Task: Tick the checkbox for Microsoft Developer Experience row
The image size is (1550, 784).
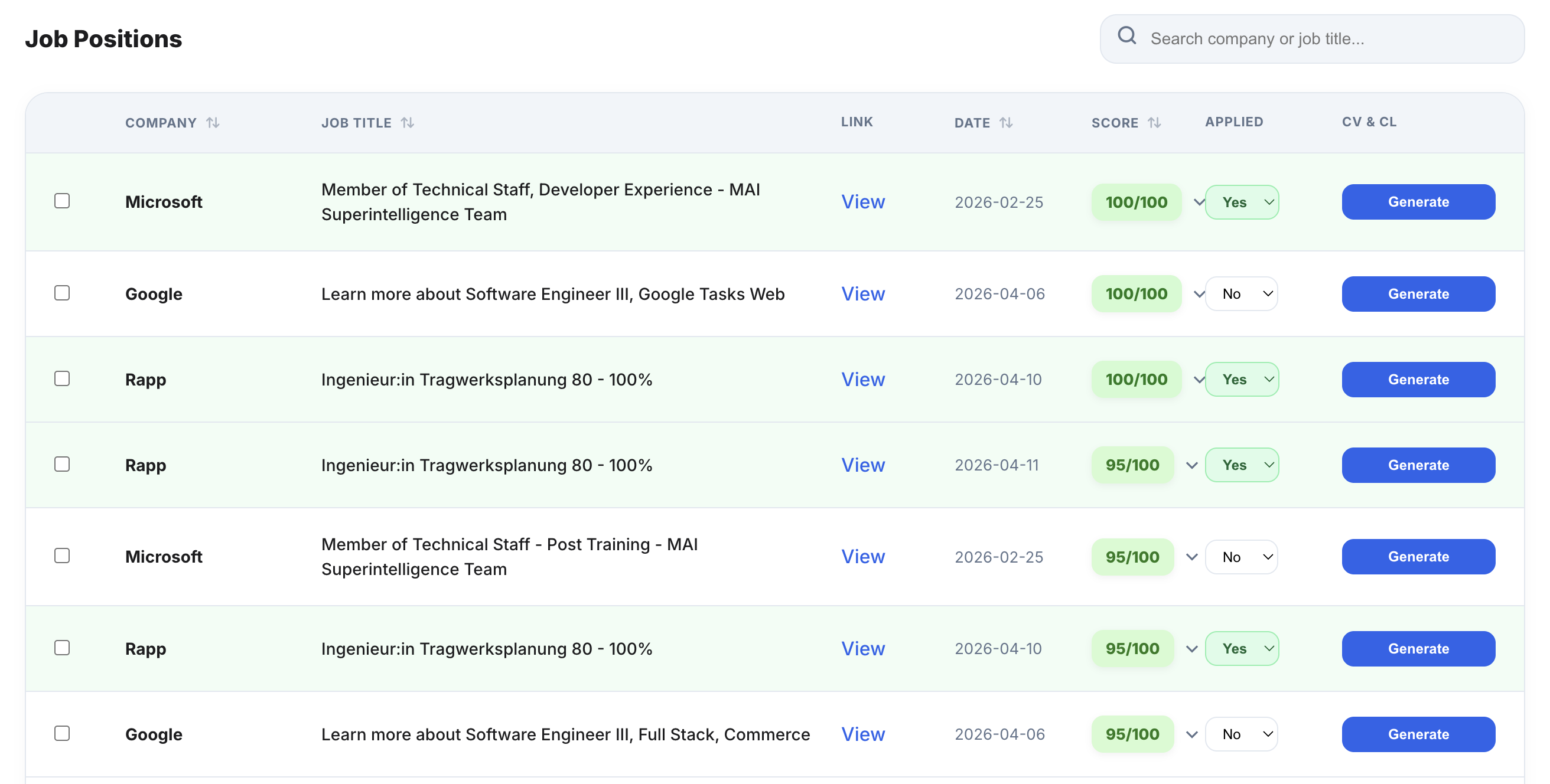Action: (62, 201)
